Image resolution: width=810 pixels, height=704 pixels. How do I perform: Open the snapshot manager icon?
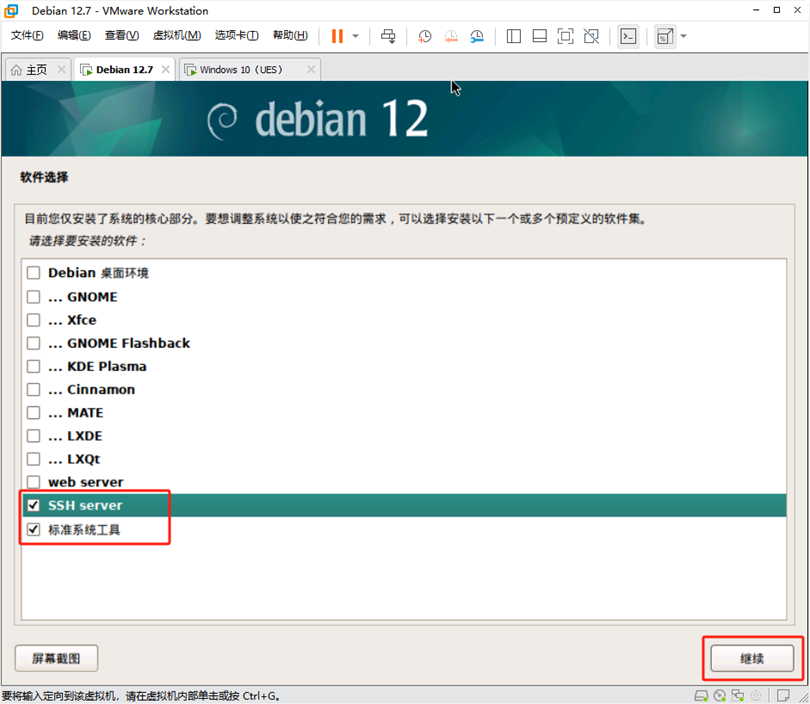point(477,36)
